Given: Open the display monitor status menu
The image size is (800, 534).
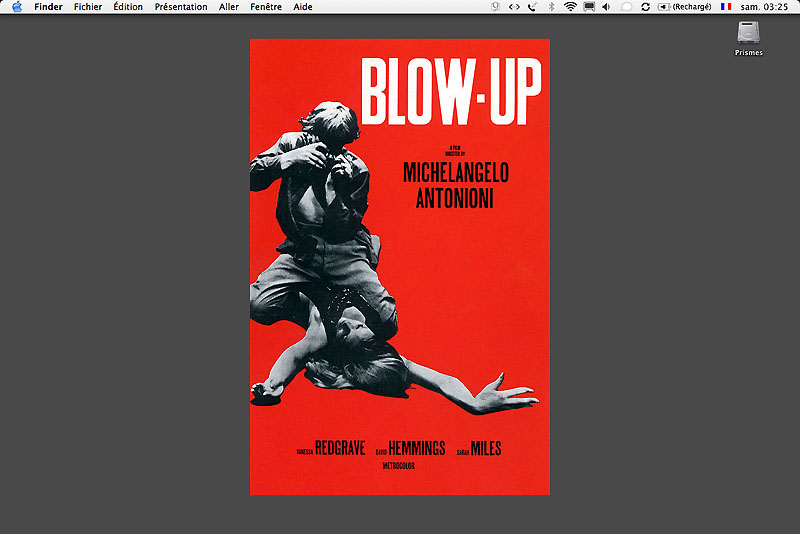Looking at the screenshot, I should tap(589, 7).
